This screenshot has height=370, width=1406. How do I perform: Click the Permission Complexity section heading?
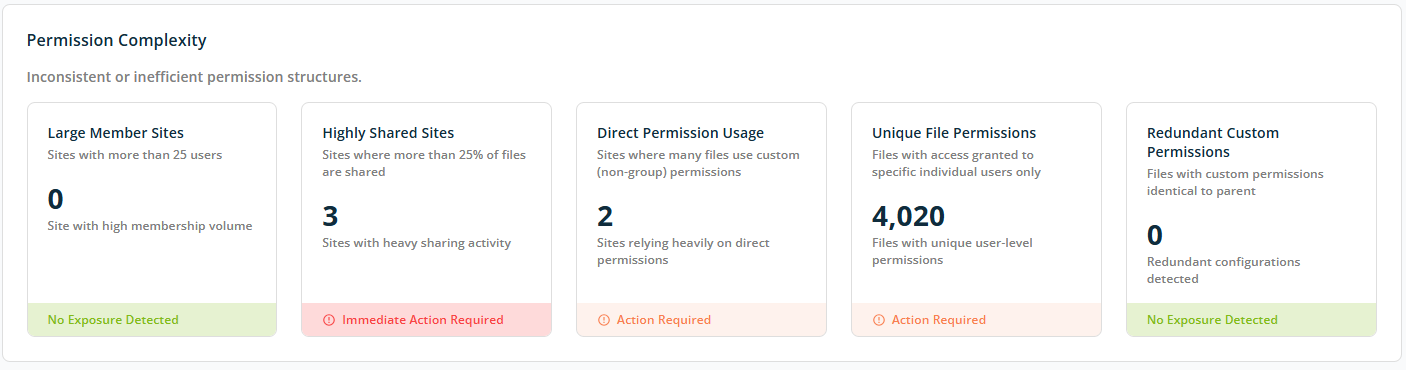pos(116,41)
